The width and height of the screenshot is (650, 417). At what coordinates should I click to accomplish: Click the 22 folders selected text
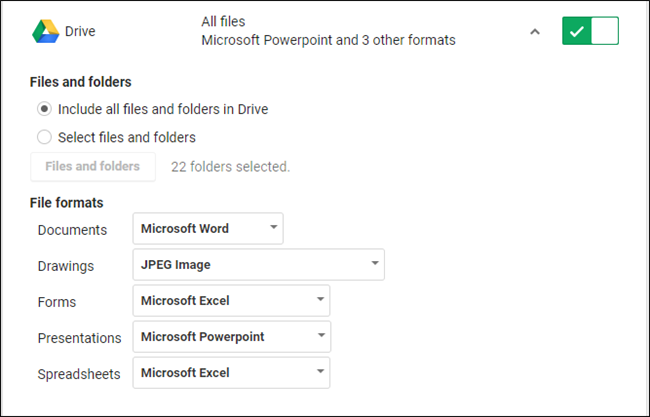pos(230,167)
